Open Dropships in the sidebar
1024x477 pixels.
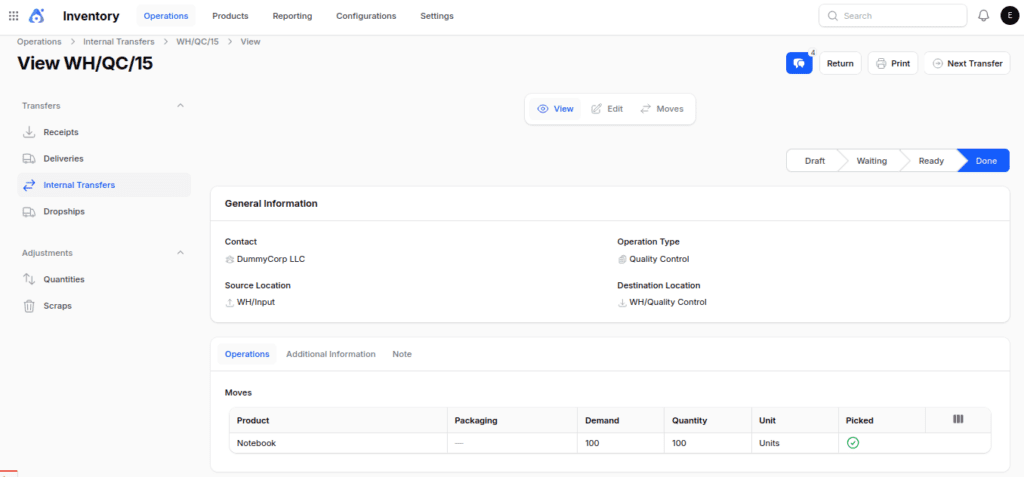click(104, 212)
